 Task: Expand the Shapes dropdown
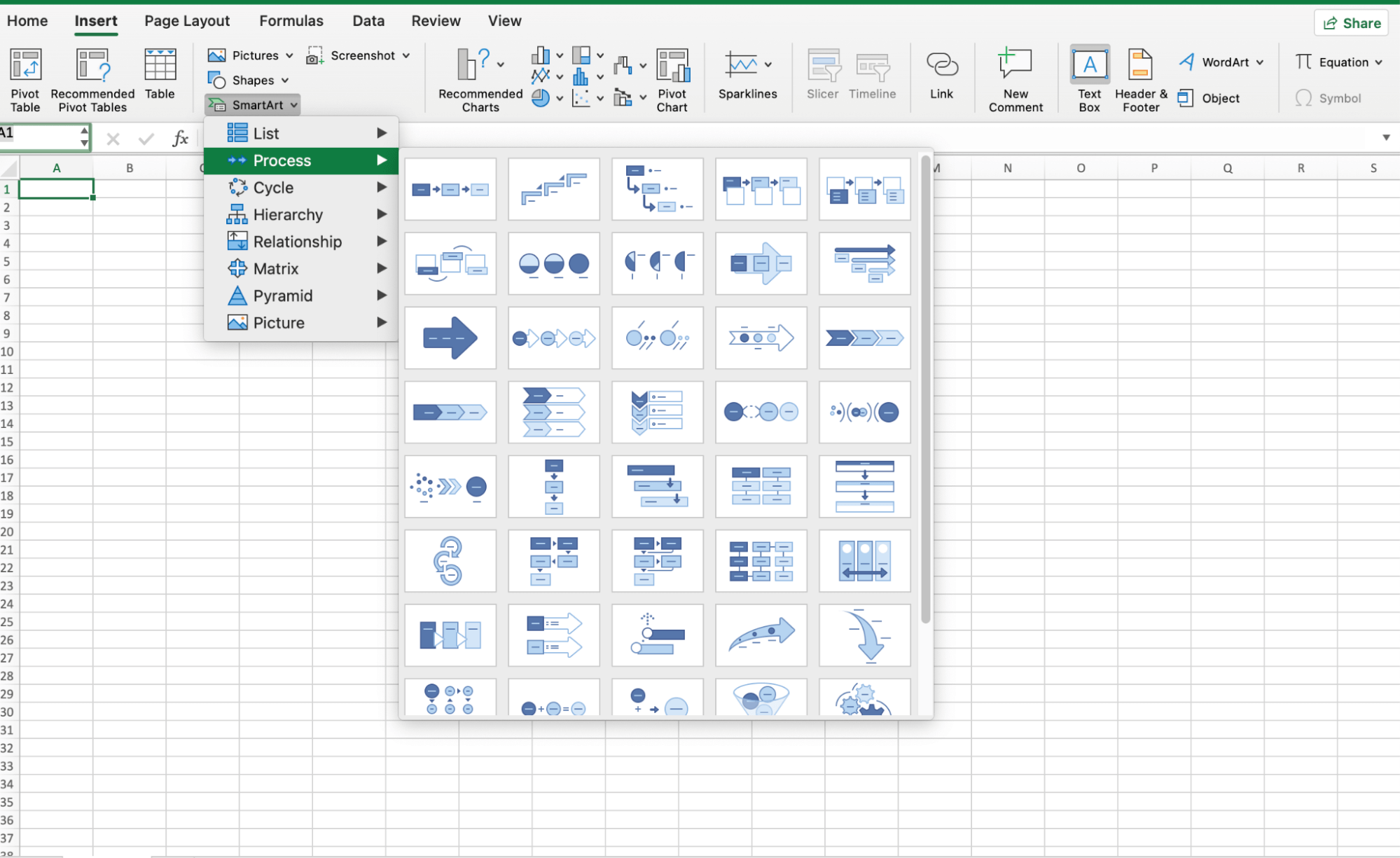[249, 80]
